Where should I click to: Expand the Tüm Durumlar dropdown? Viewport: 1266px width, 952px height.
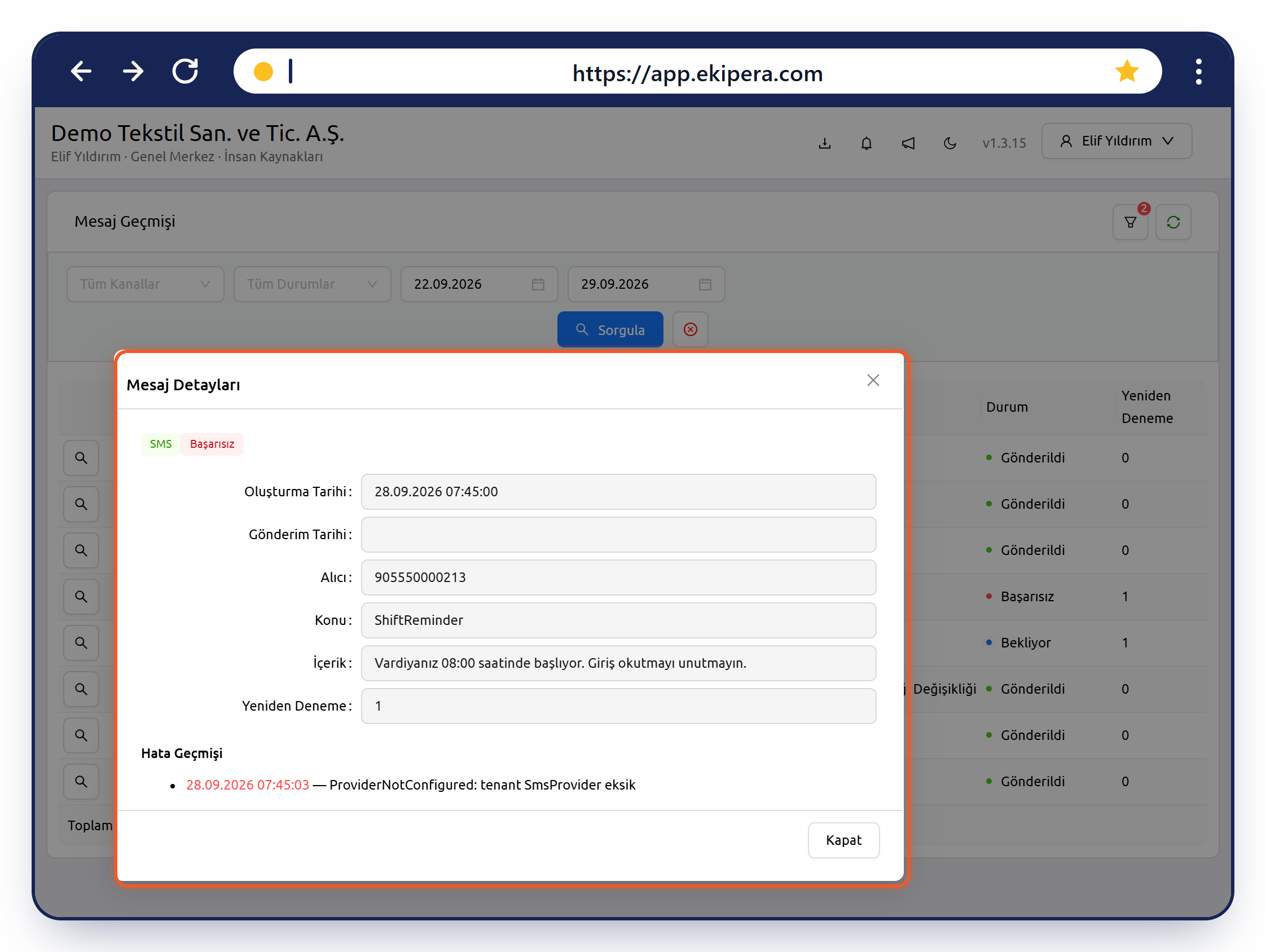click(x=312, y=284)
